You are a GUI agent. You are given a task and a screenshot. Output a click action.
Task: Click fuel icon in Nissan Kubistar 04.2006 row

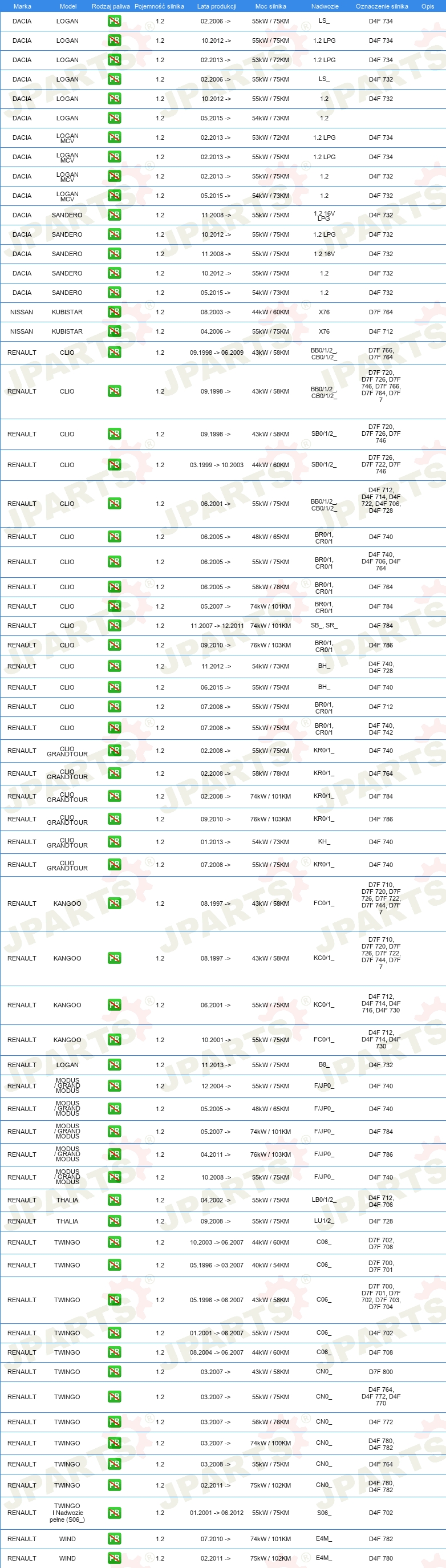(x=115, y=332)
